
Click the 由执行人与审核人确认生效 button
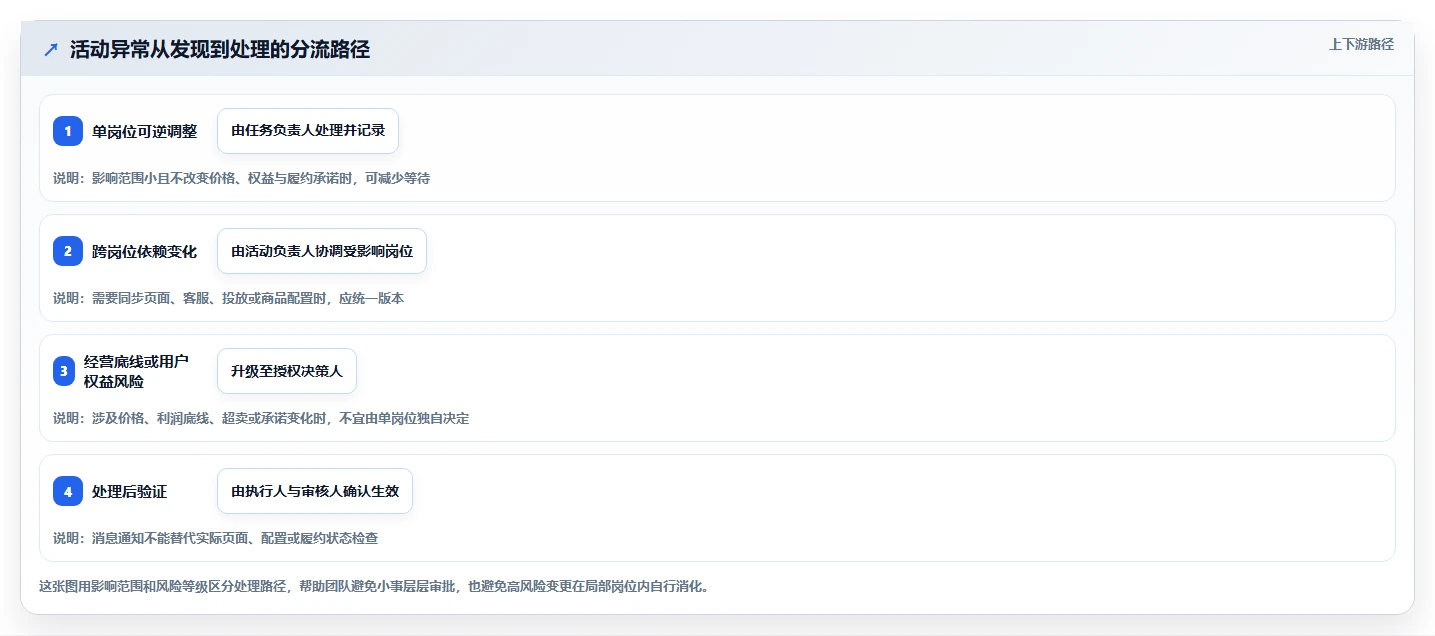[315, 491]
